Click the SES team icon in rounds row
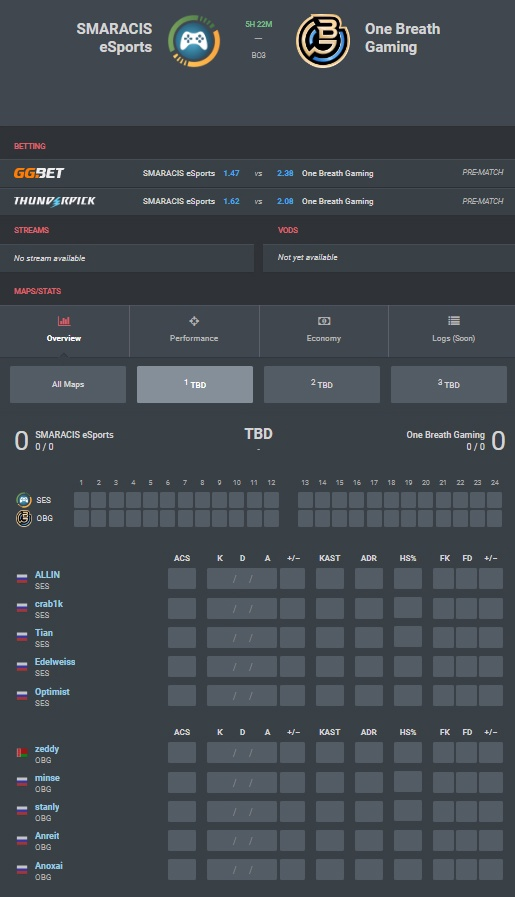515x897 pixels. point(23,500)
